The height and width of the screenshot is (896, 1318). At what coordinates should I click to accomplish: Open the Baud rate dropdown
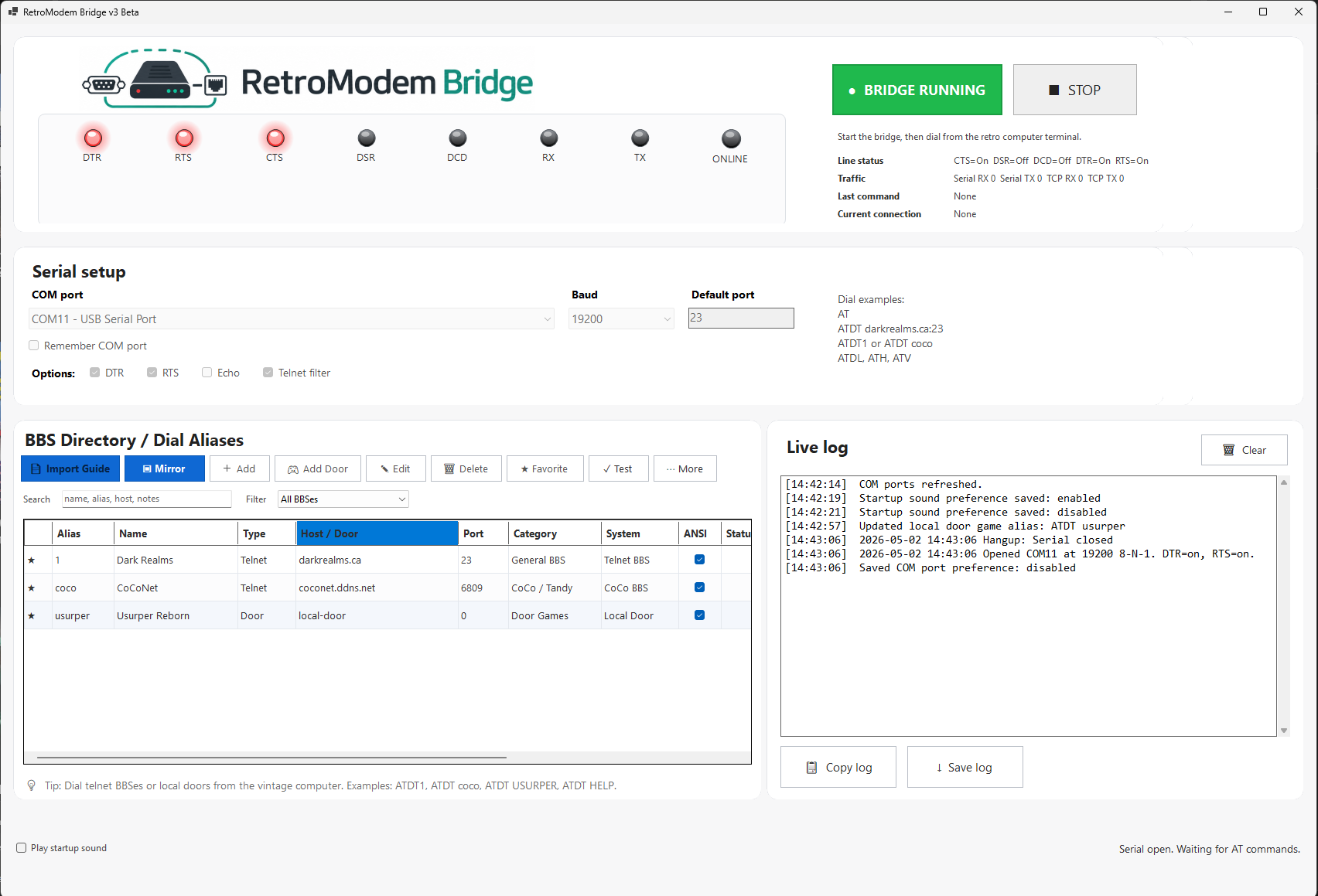pyautogui.click(x=621, y=319)
